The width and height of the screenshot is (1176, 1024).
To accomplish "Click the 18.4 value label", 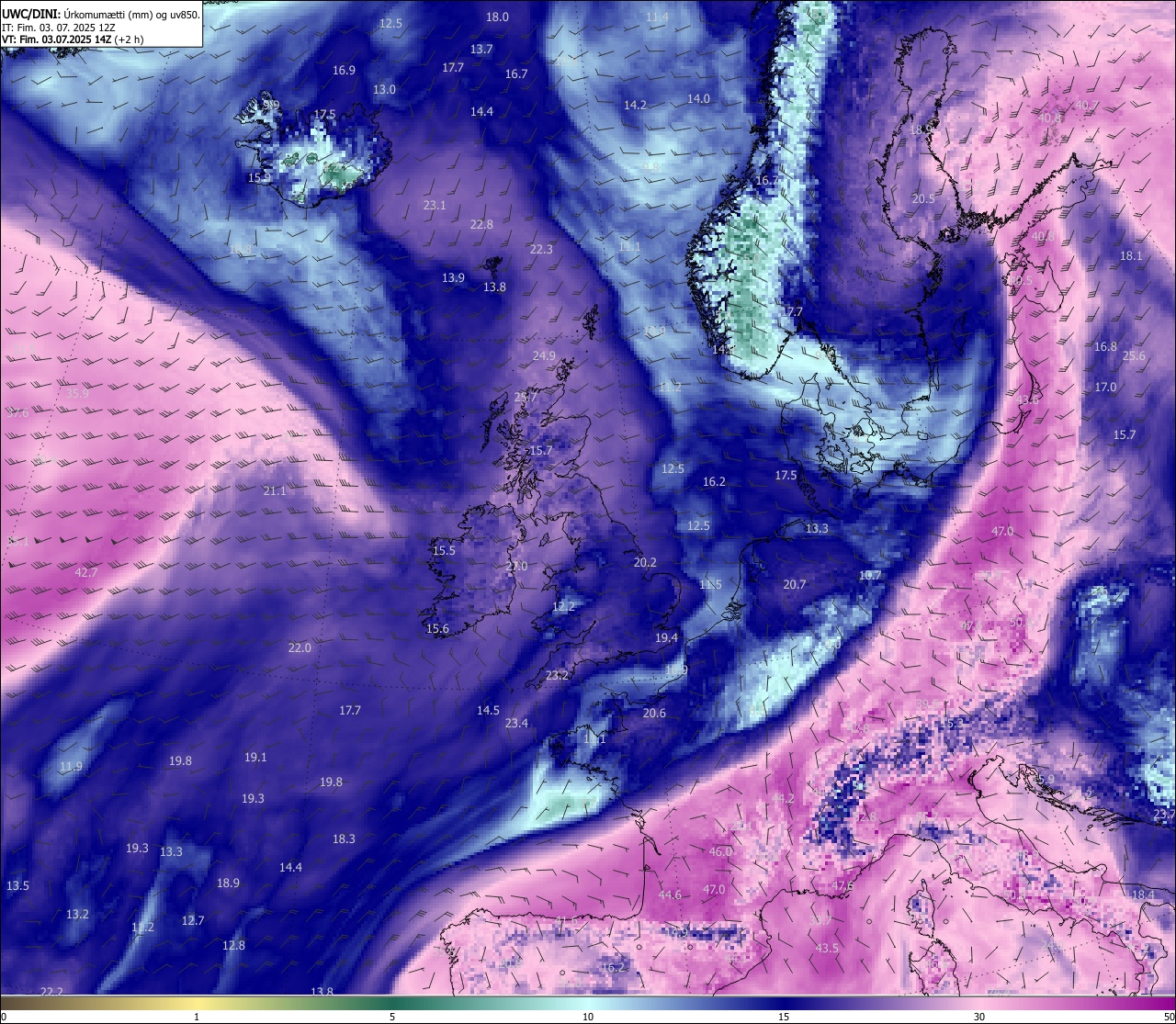I will coord(1143,895).
